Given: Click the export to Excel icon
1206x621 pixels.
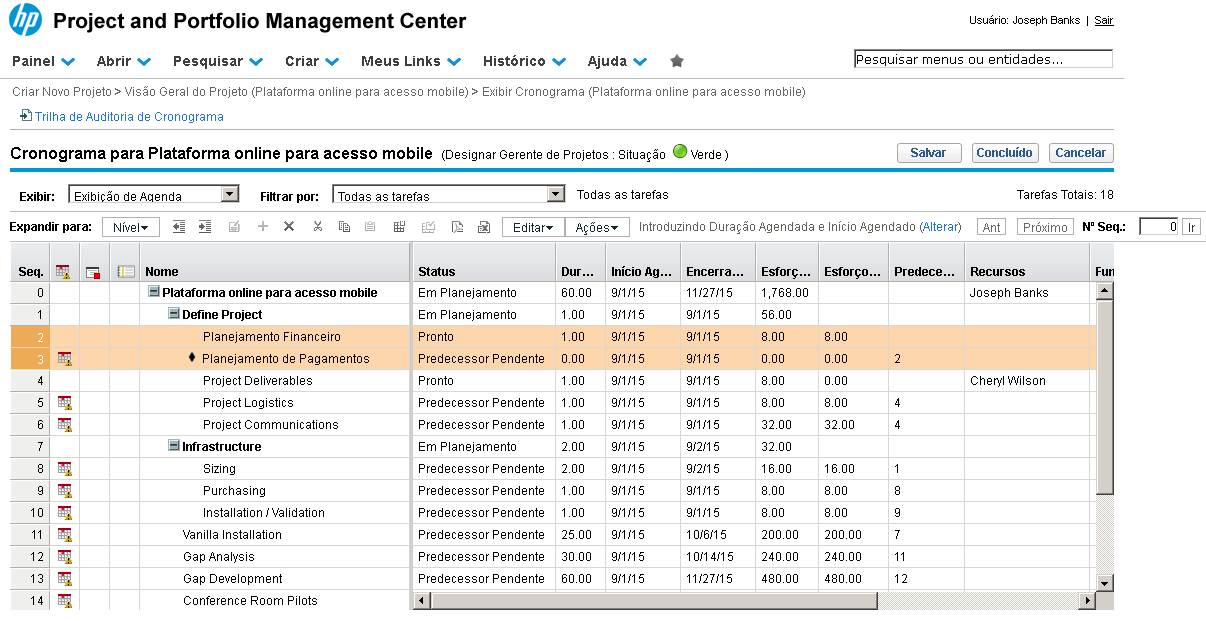Looking at the screenshot, I should (484, 227).
